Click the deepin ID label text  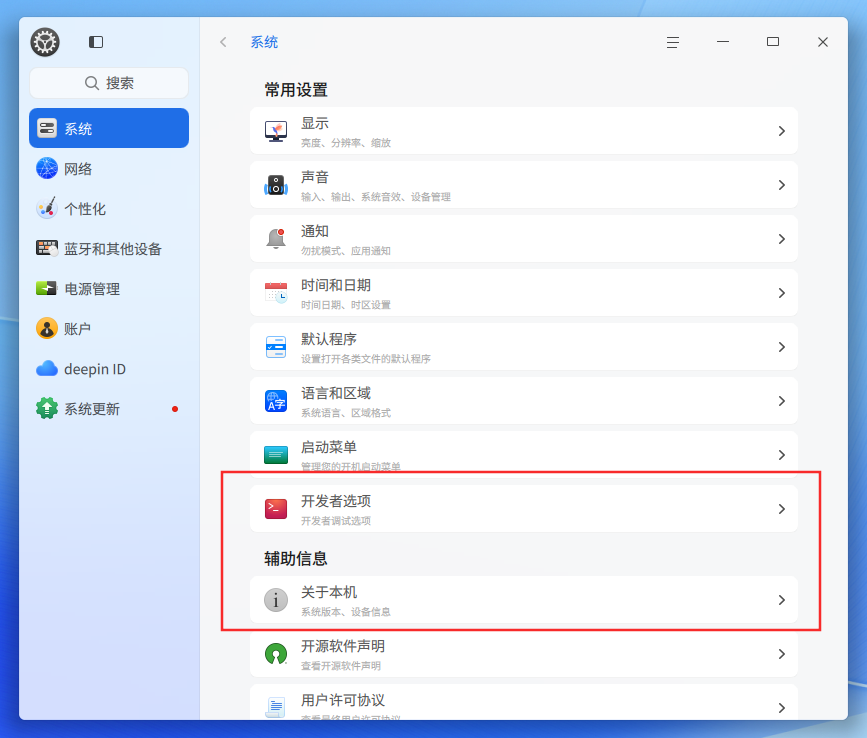click(x=95, y=369)
